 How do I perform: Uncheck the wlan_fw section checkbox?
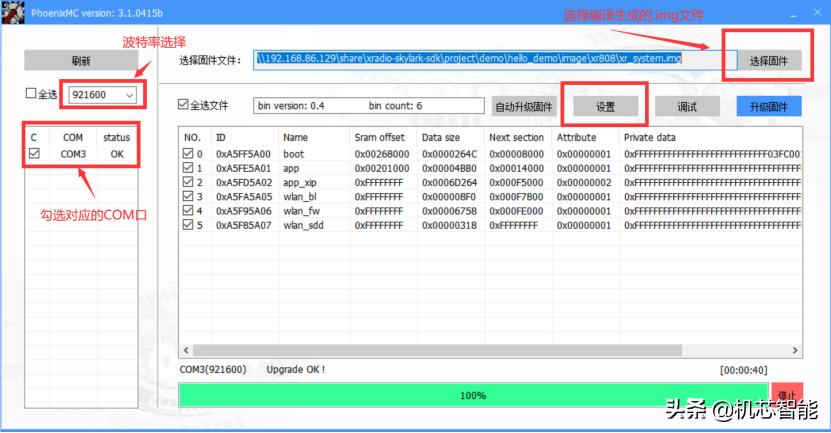pyautogui.click(x=188, y=210)
